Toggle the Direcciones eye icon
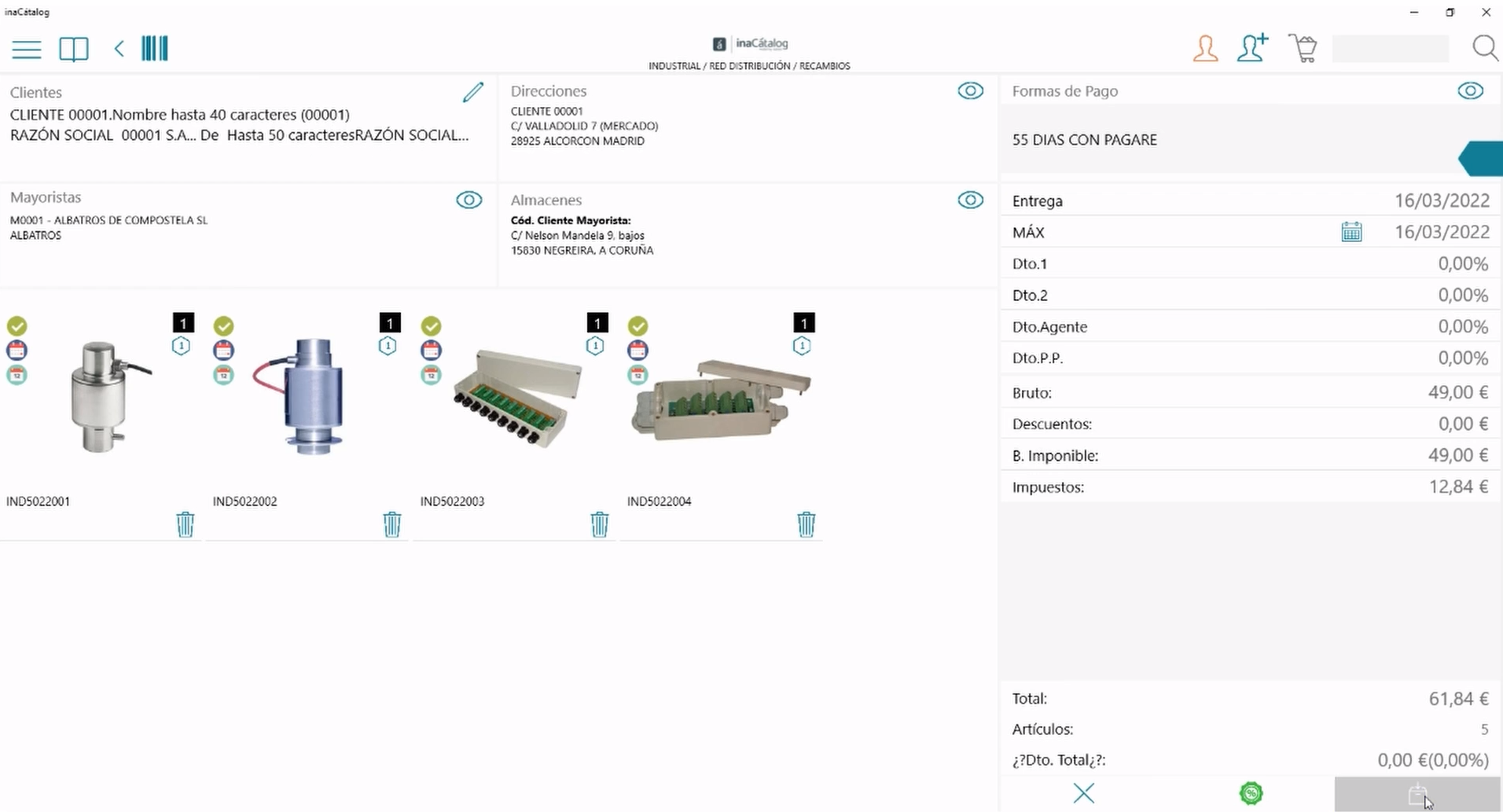The width and height of the screenshot is (1503, 812). click(970, 91)
